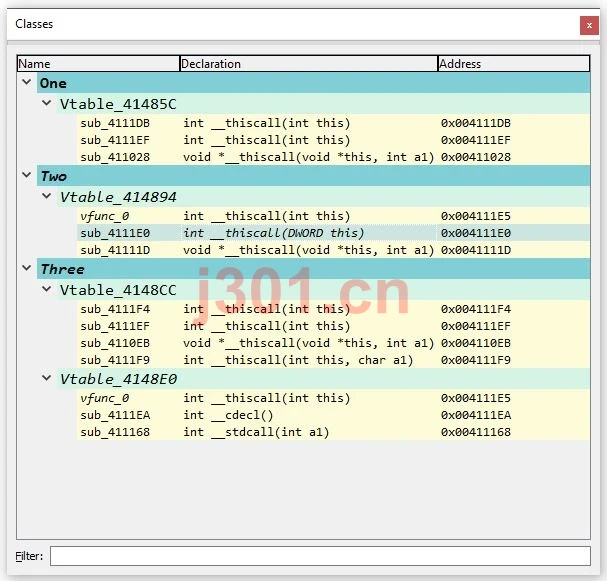
Task: Select sub_4111EF under Vtable_4148CC
Action: coord(115,326)
